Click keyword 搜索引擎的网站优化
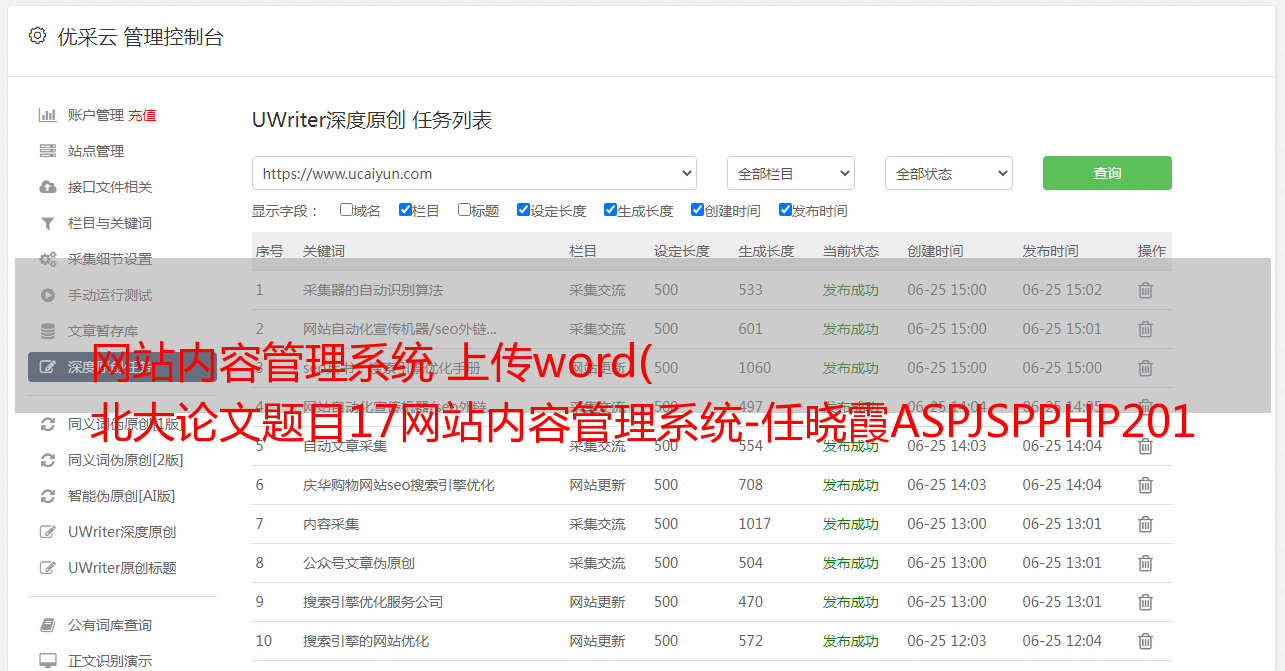The height and width of the screenshot is (671, 1285). coord(366,641)
